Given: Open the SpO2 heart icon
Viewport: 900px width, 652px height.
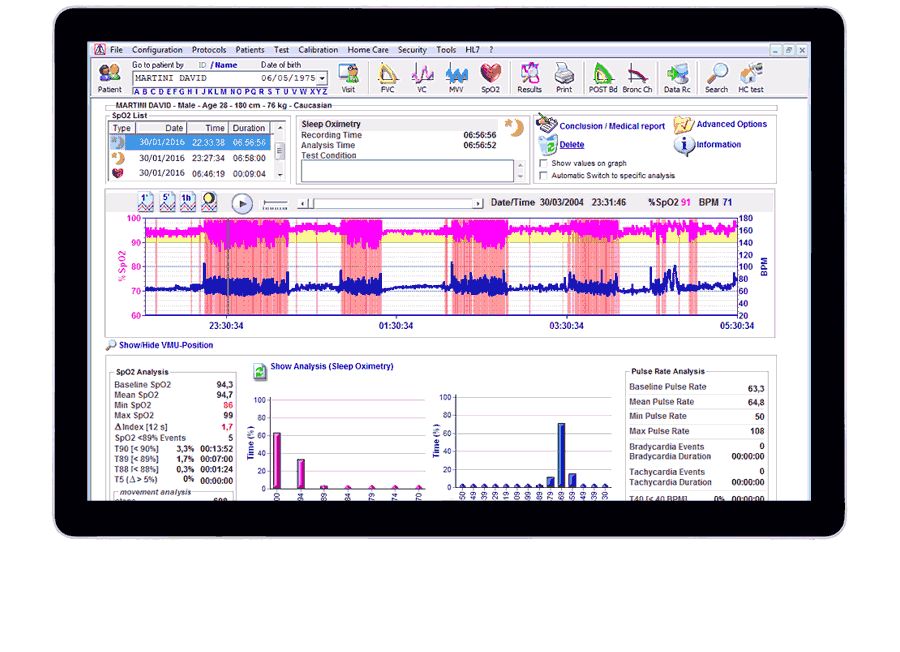Looking at the screenshot, I should [490, 74].
